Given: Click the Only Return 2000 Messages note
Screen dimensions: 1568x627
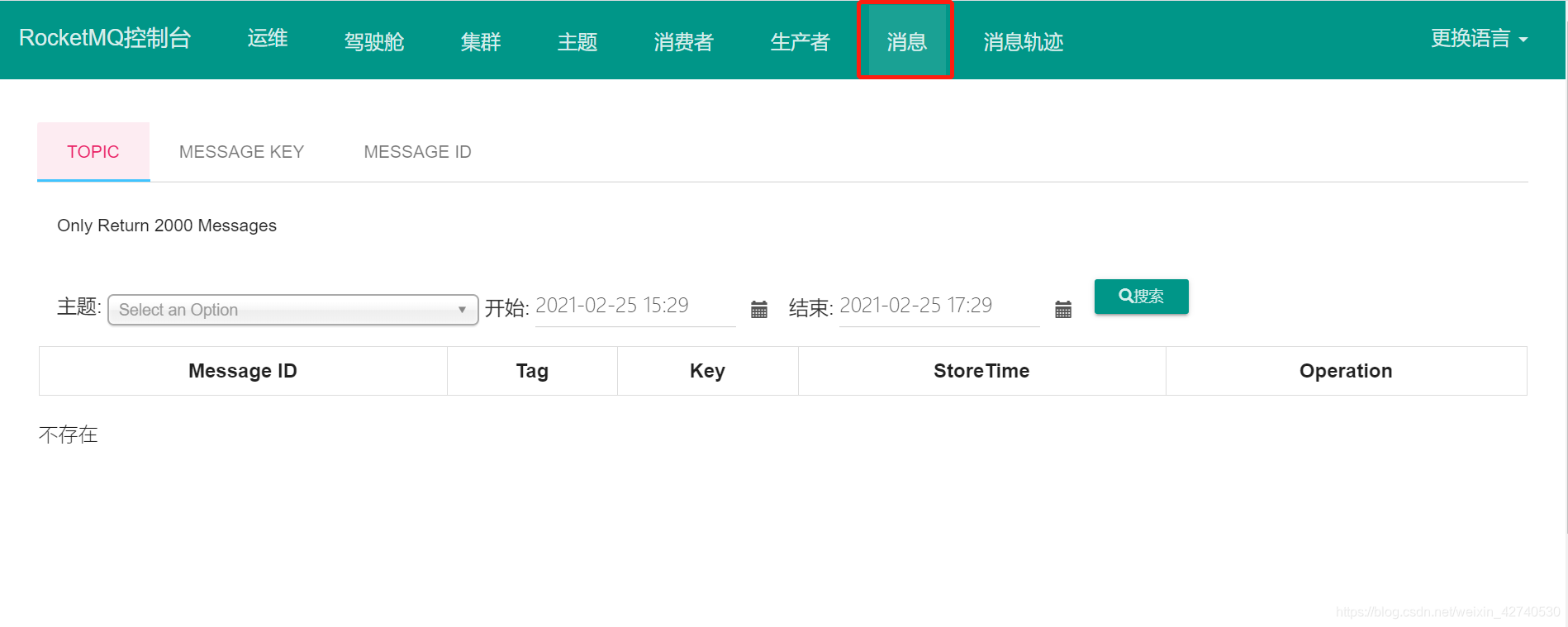Looking at the screenshot, I should [x=167, y=226].
